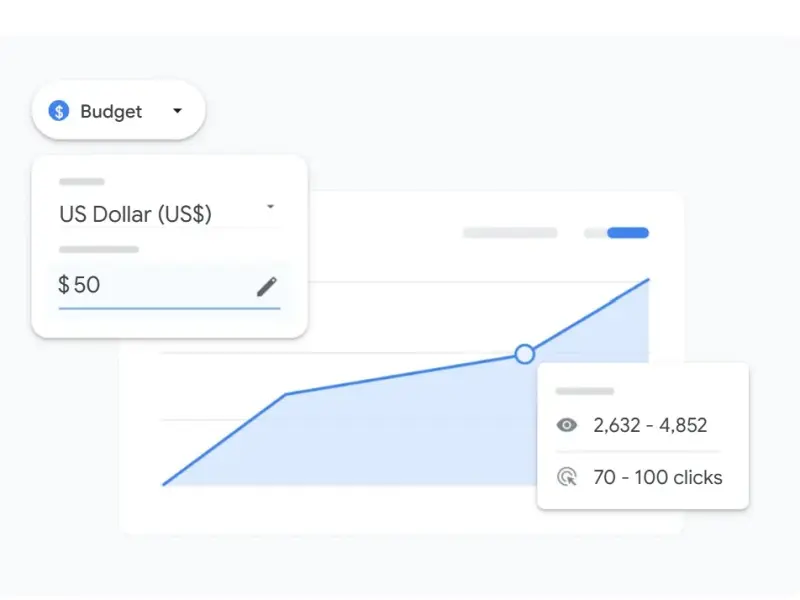
Task: Click the gray label above the $50 amount
Action: tap(98, 249)
